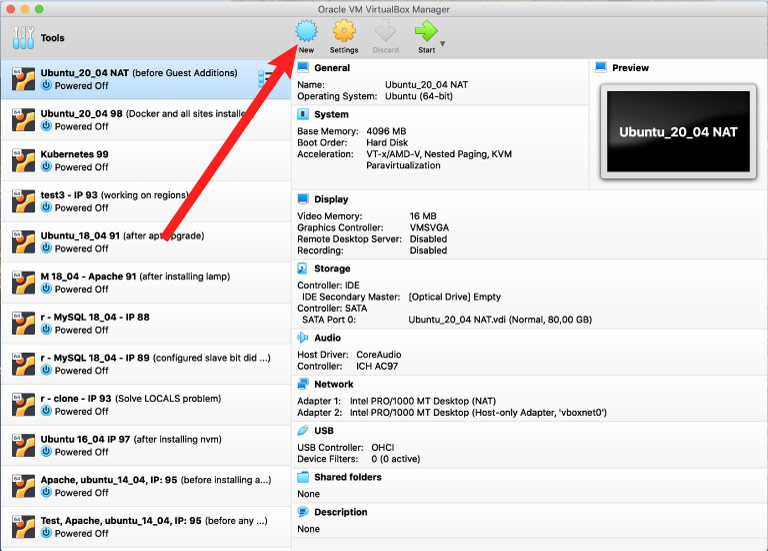Select the Kubernetes 99 machine
This screenshot has width=768, height=551.
click(146, 161)
